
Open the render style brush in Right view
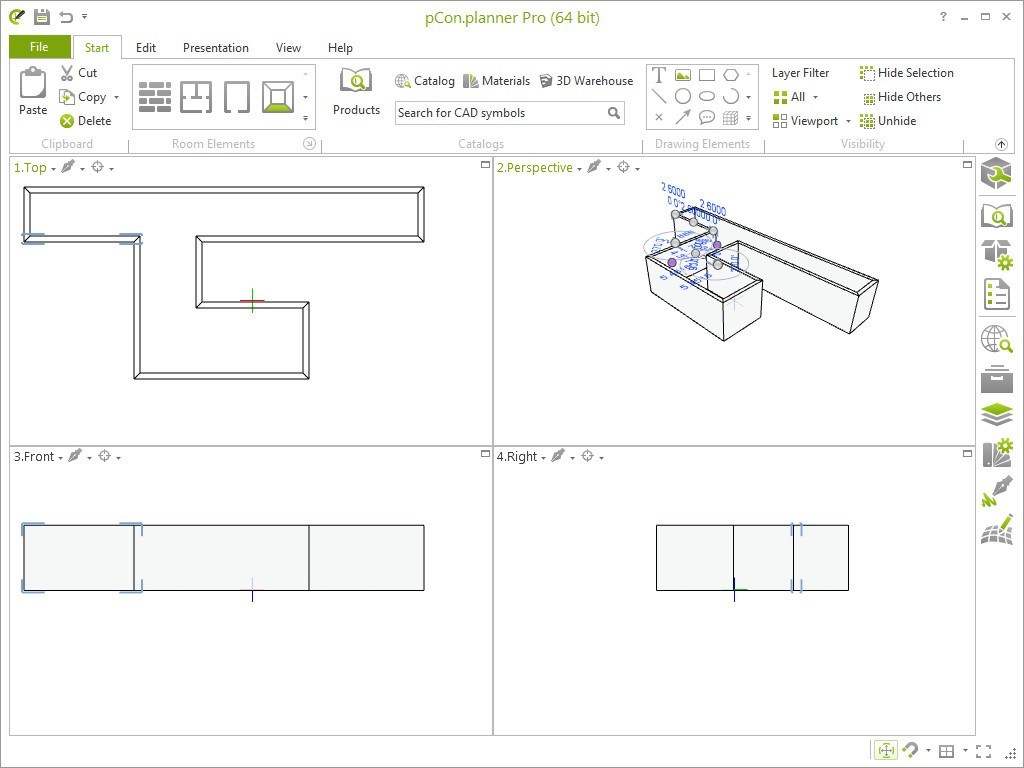pyautogui.click(x=558, y=456)
